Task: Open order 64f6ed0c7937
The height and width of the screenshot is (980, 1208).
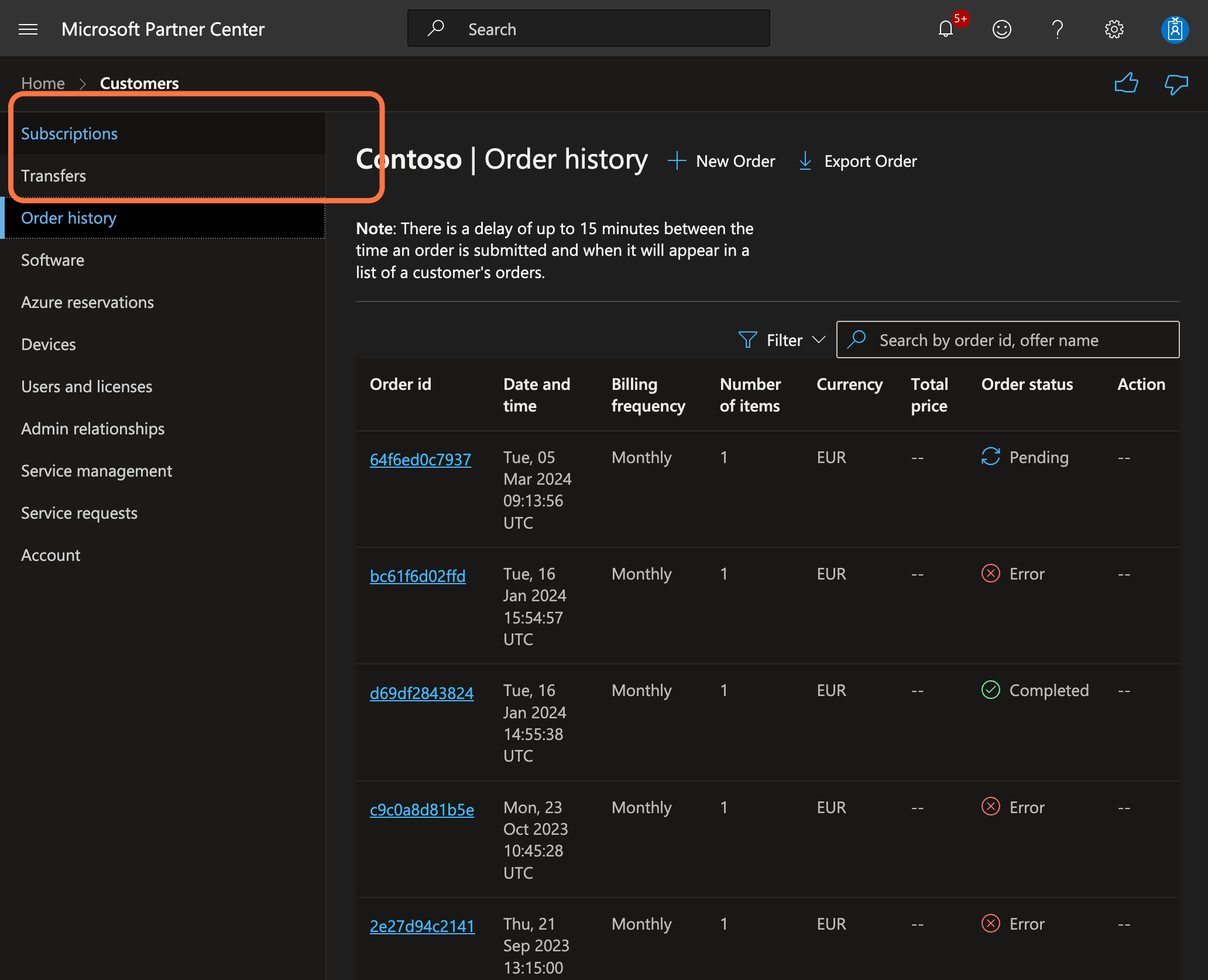Action: click(420, 460)
